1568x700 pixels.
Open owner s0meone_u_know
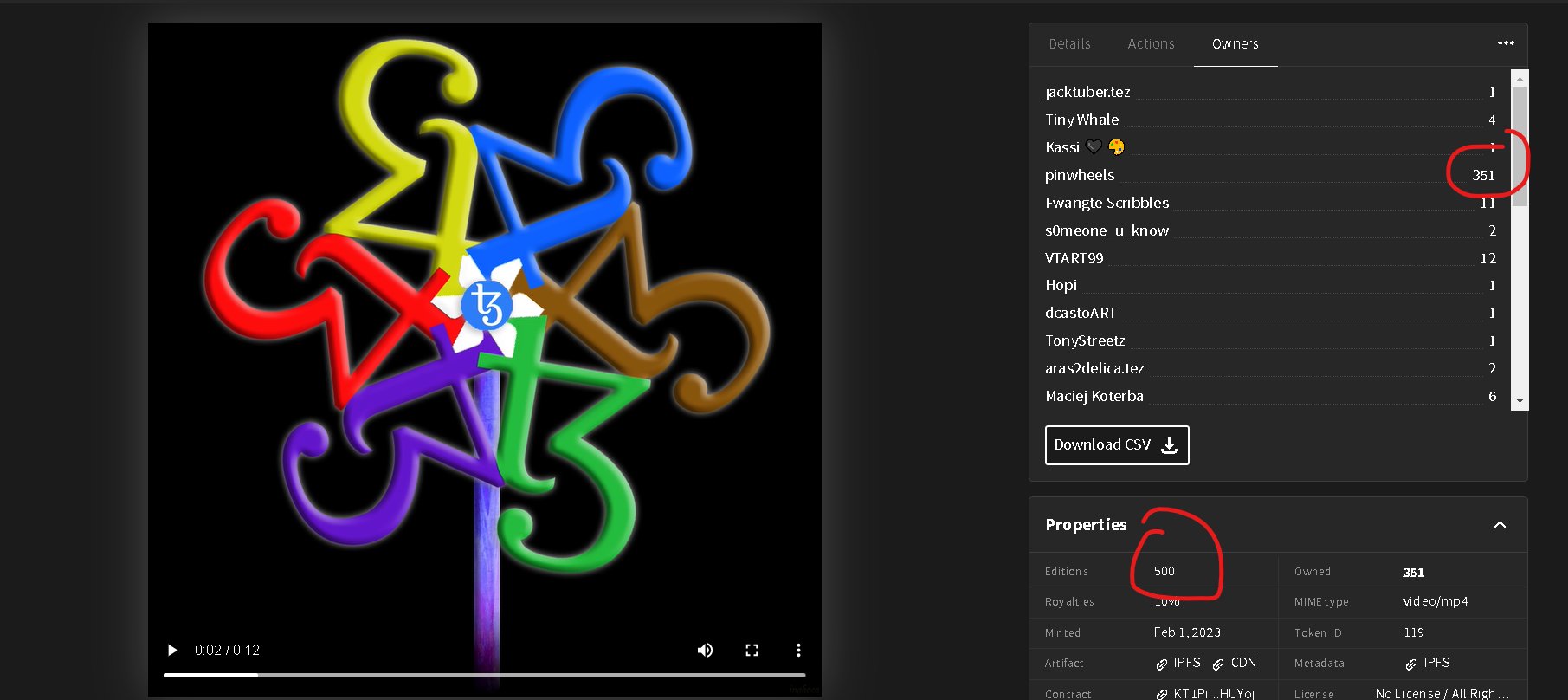(1107, 230)
